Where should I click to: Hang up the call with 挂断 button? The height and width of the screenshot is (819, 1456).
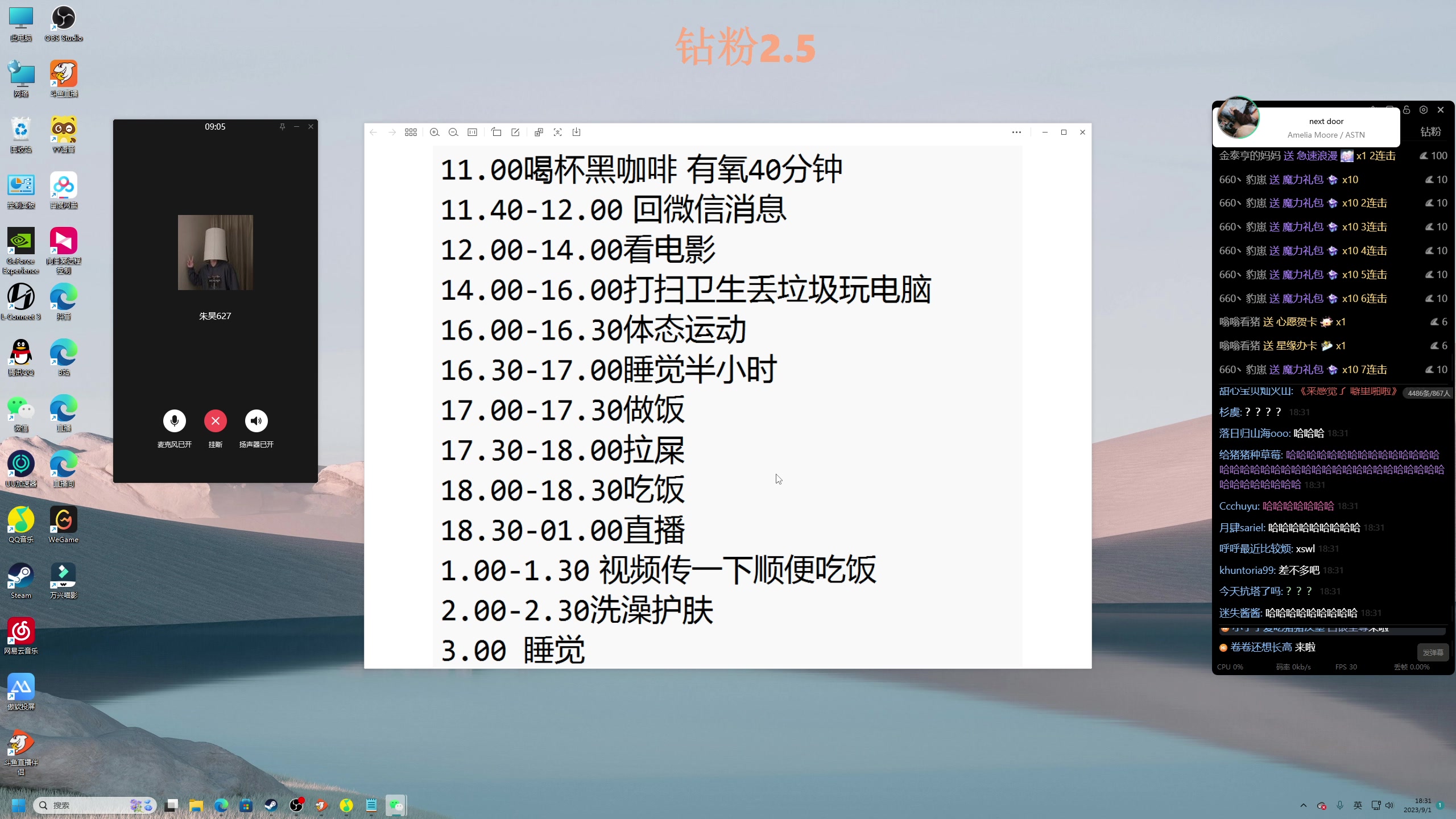(216, 421)
